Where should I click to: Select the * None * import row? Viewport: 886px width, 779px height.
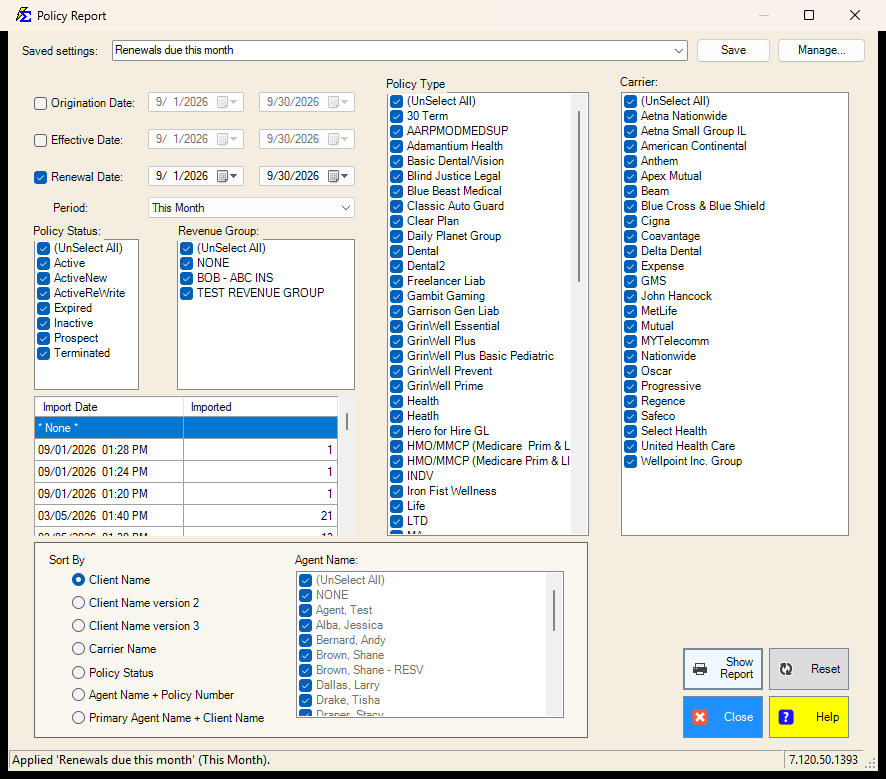186,428
